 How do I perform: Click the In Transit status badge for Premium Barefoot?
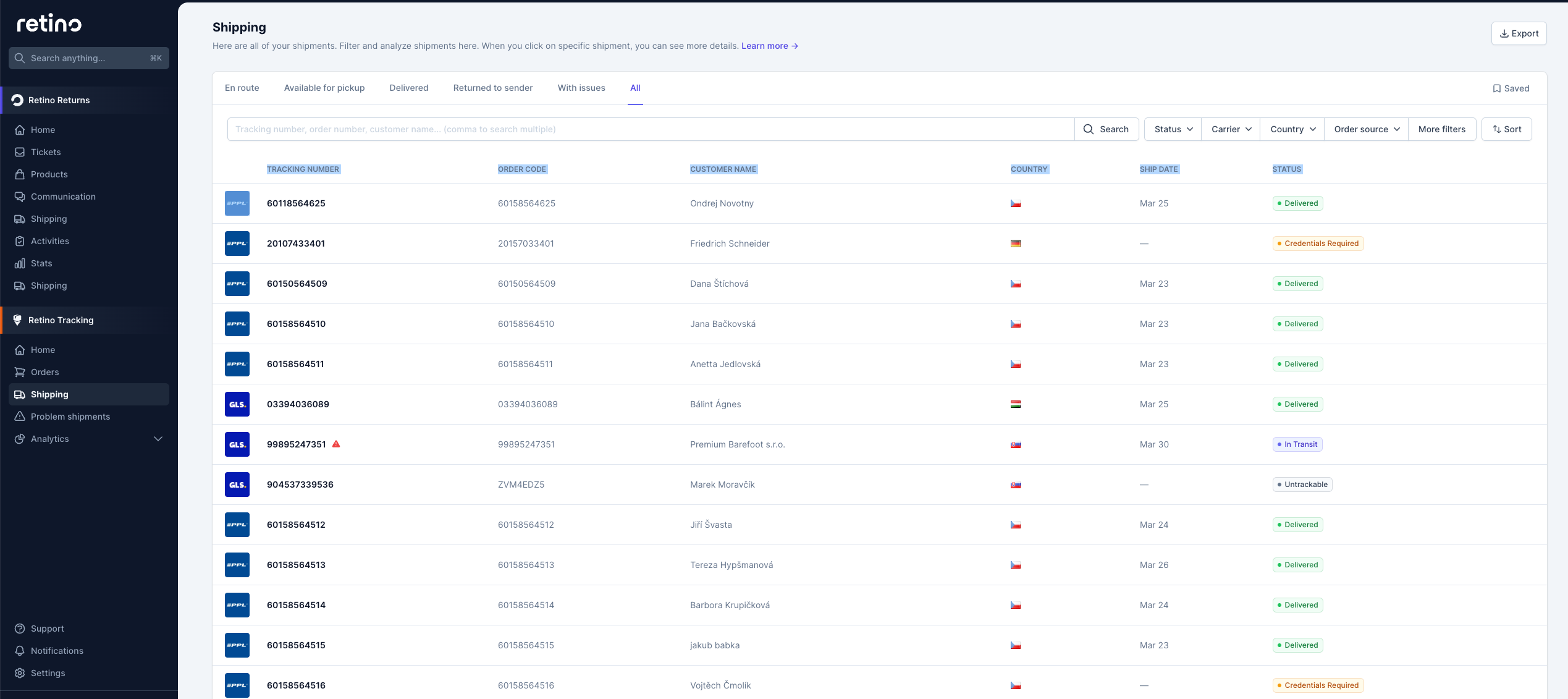tap(1297, 444)
